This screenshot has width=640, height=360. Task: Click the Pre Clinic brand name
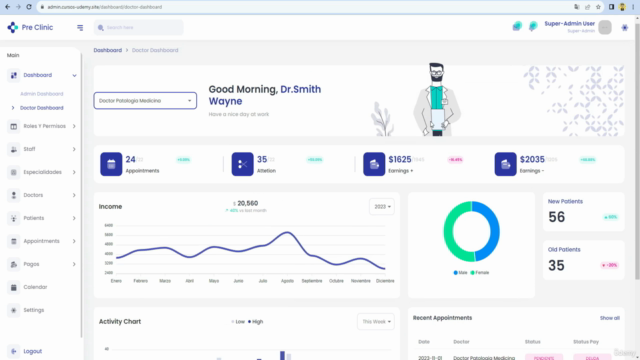tap(37, 27)
